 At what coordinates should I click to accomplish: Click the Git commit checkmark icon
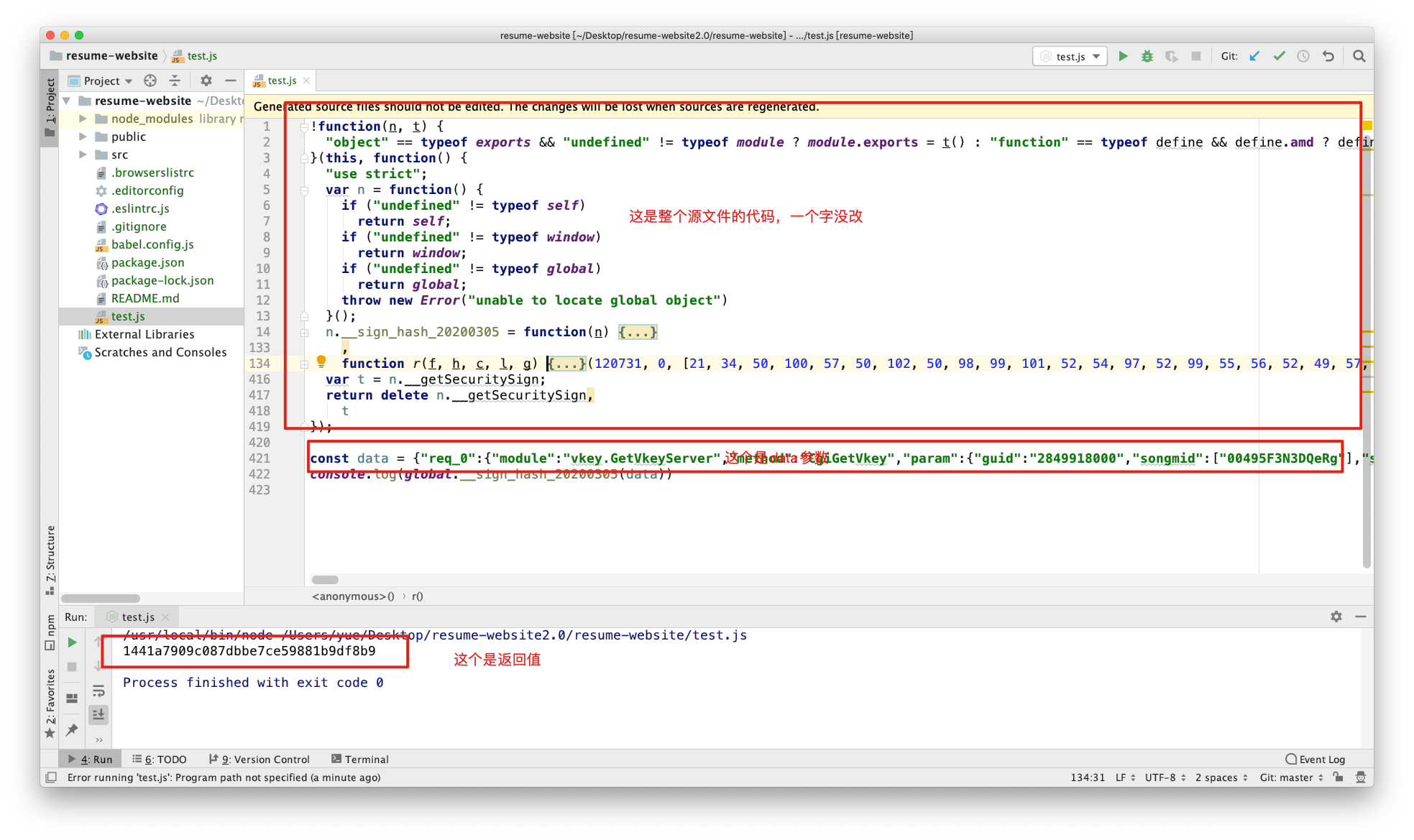click(1279, 56)
